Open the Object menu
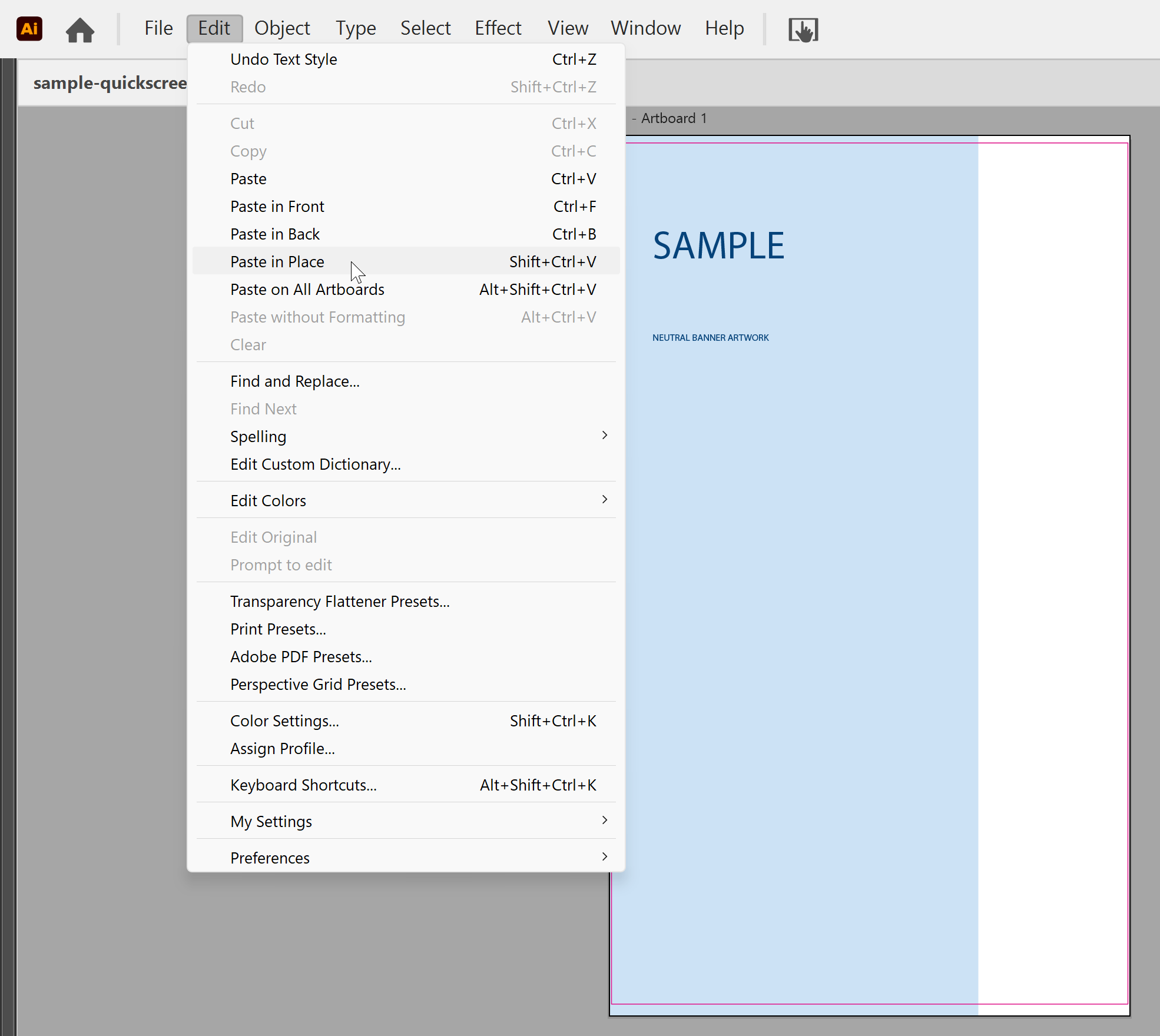 pyautogui.click(x=282, y=28)
